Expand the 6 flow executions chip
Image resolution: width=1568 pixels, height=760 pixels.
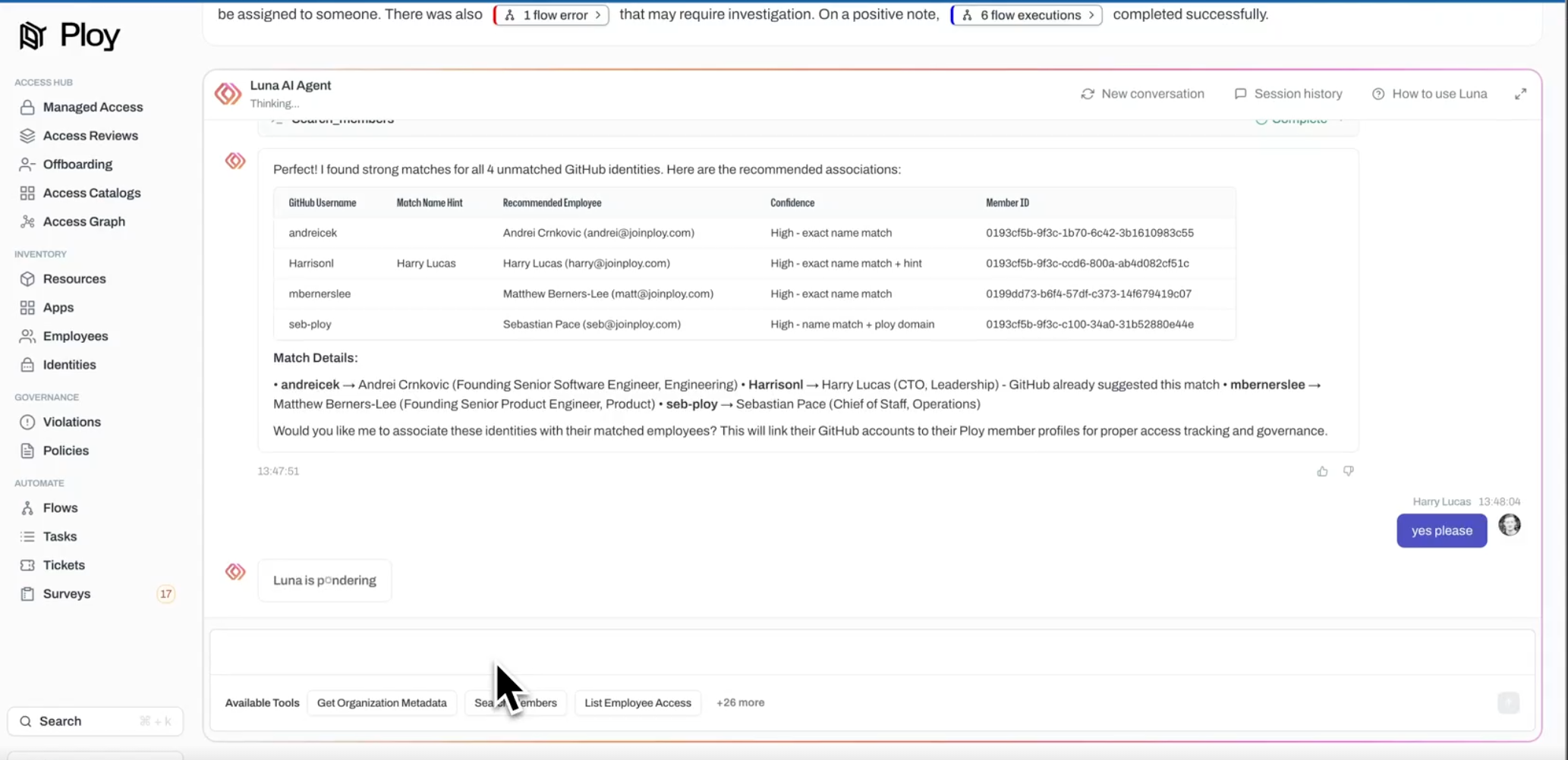tap(1027, 15)
